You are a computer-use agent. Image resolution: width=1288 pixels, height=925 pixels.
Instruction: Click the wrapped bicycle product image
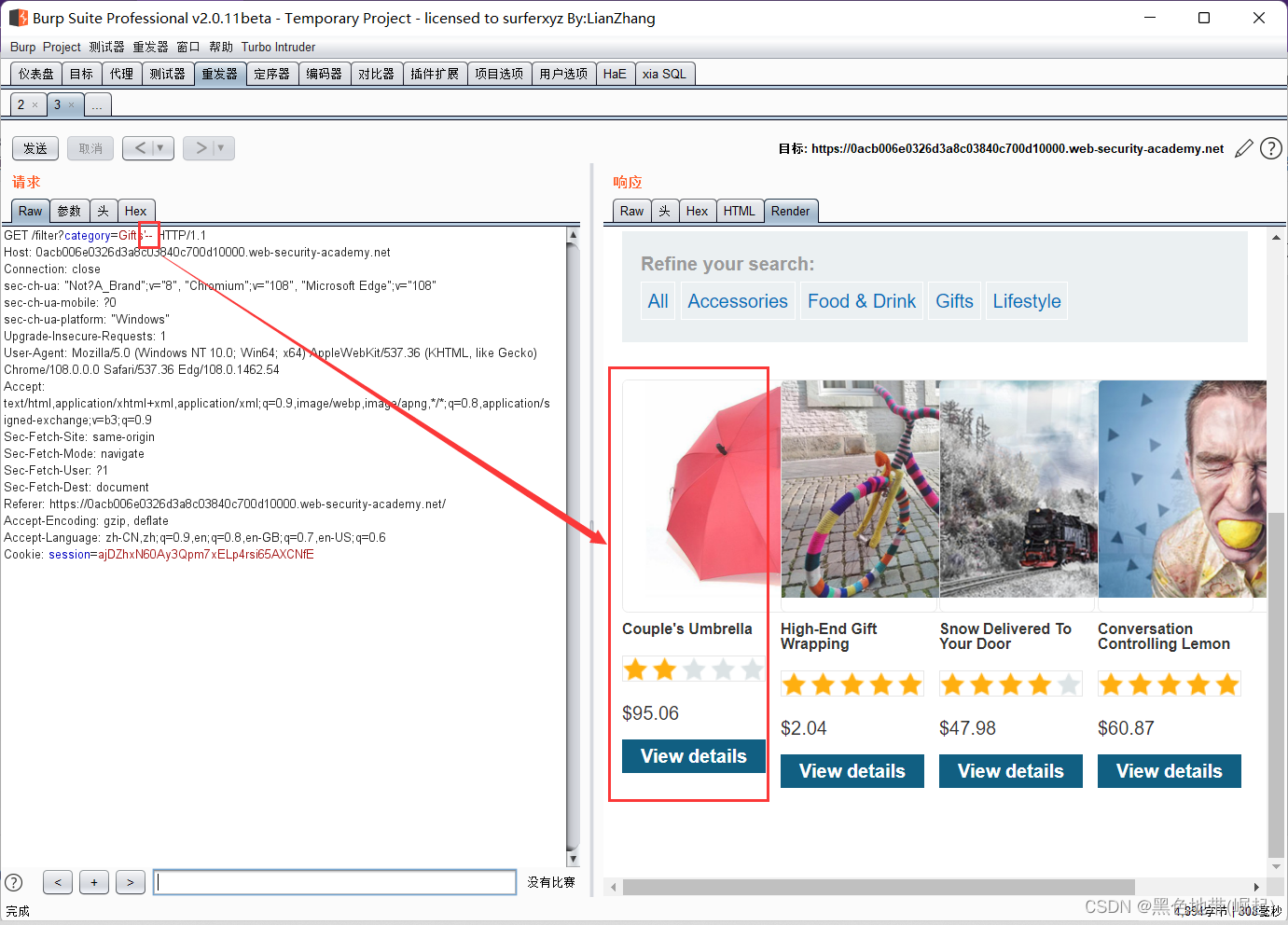[x=860, y=489]
